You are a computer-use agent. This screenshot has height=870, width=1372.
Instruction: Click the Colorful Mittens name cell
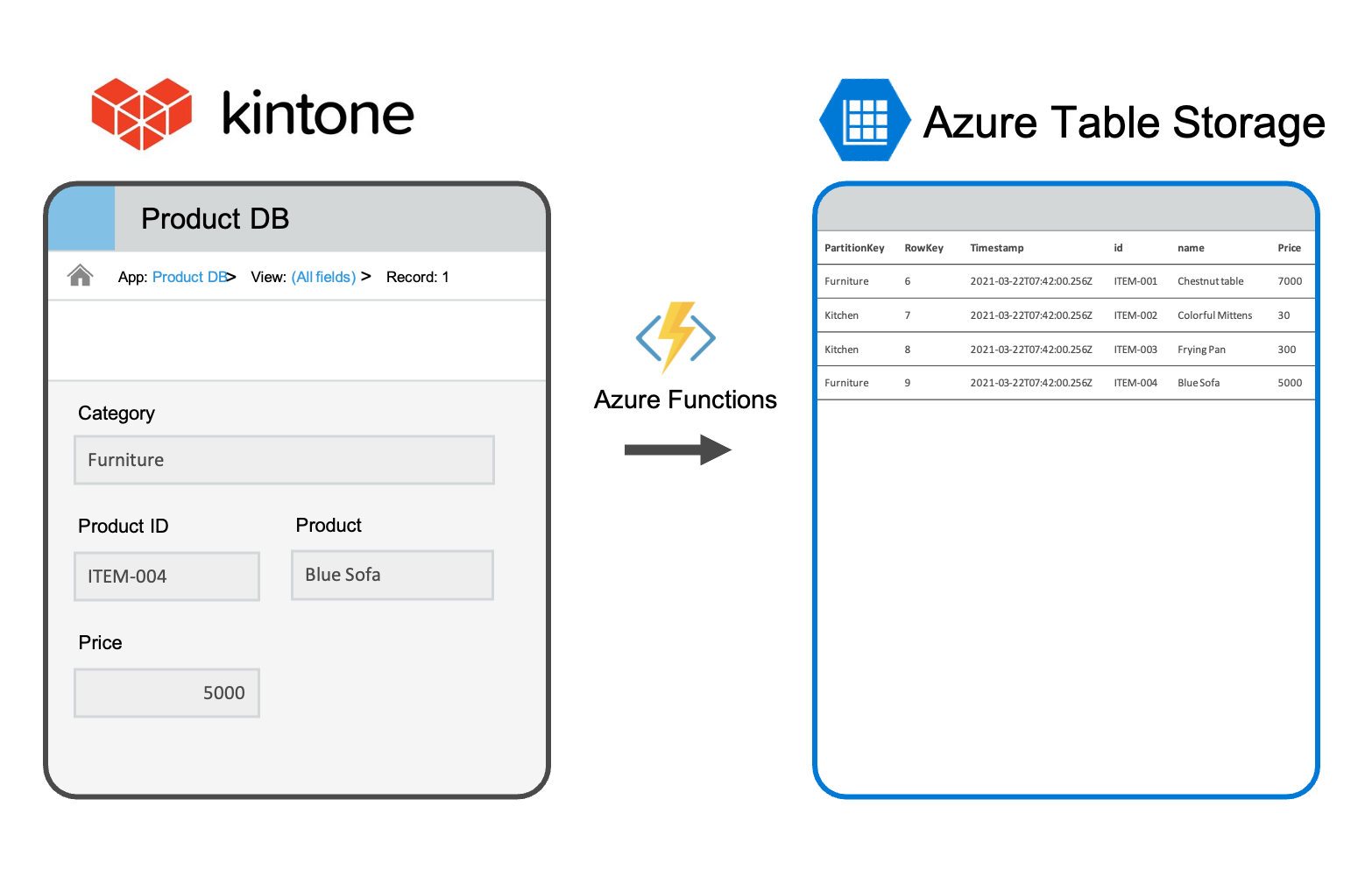coord(1214,315)
